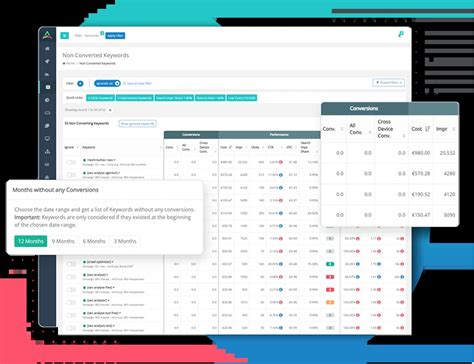Click the green quality score badge
The width and height of the screenshot is (474, 364).
(x=330, y=264)
